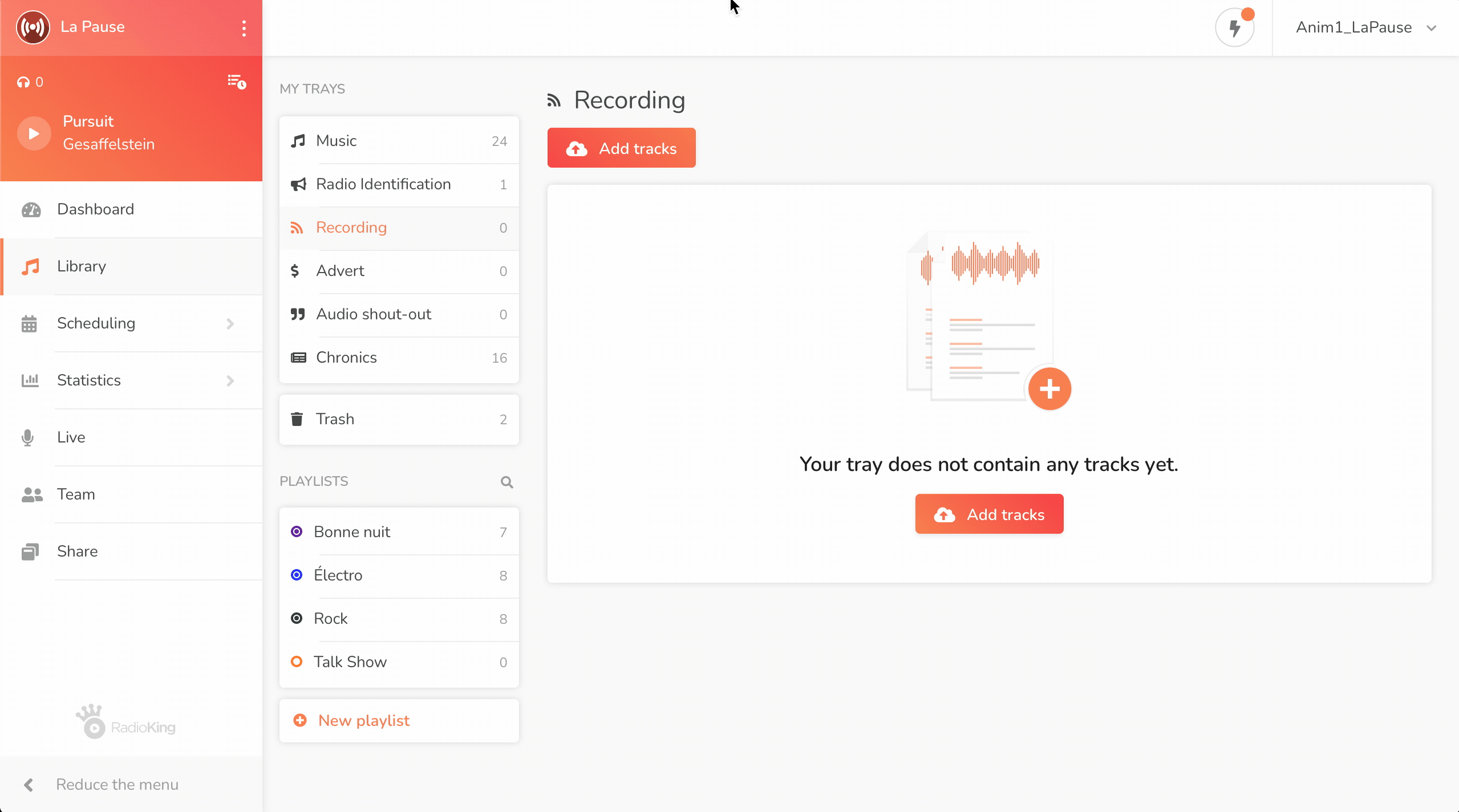The width and height of the screenshot is (1459, 812).
Task: Open the Rock playlist
Action: 399,619
